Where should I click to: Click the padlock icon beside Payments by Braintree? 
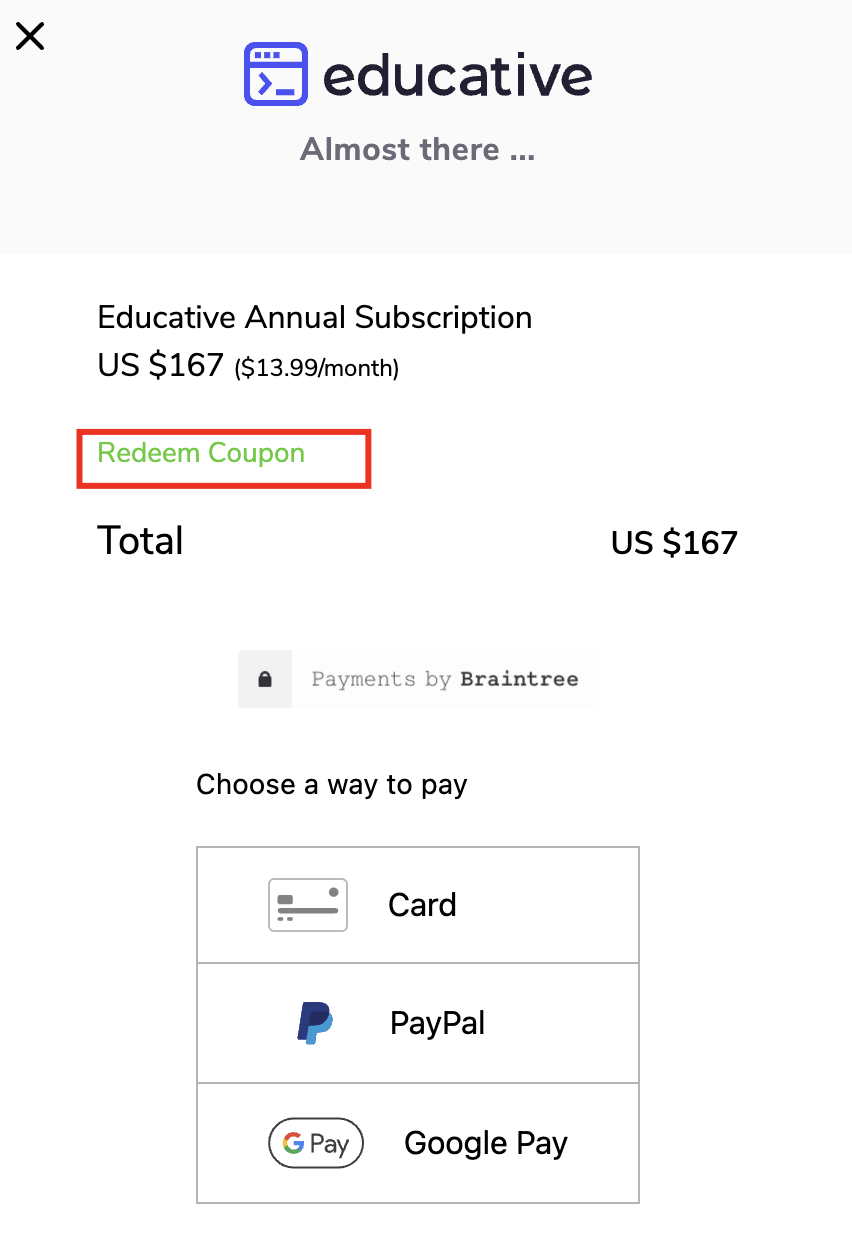tap(265, 679)
